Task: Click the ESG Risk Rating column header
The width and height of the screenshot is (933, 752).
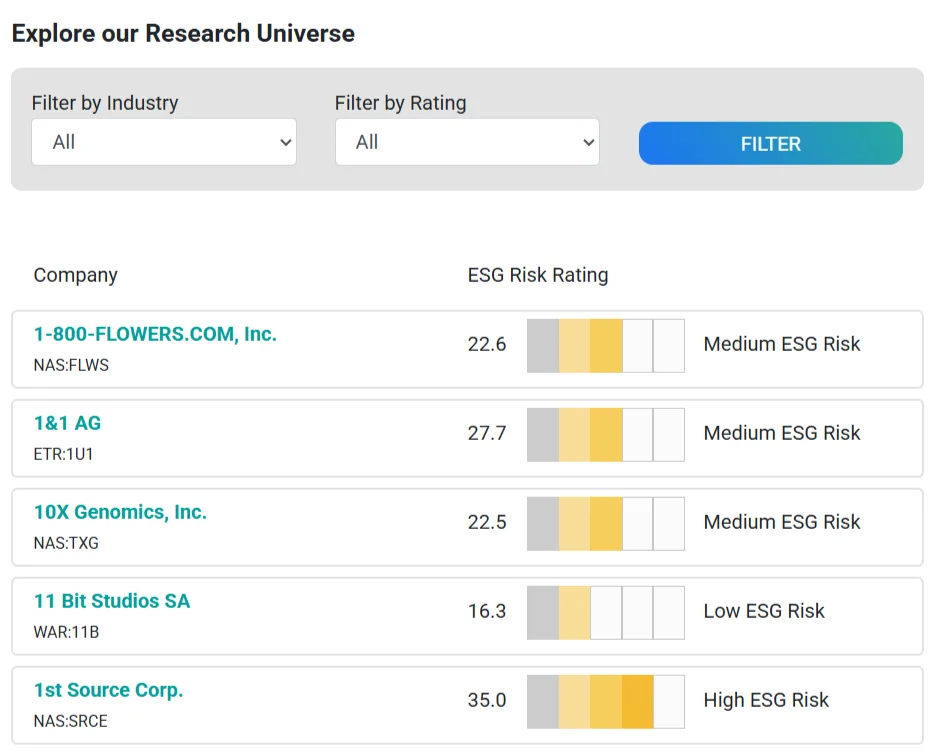Action: (538, 275)
